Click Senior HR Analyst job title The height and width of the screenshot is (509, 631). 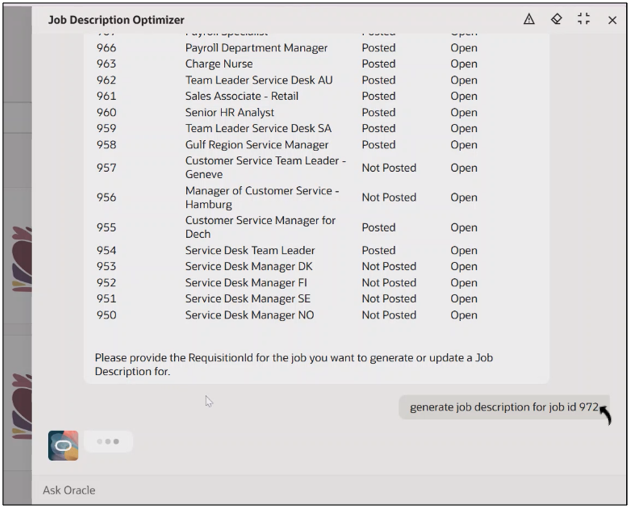pyautogui.click(x=229, y=112)
